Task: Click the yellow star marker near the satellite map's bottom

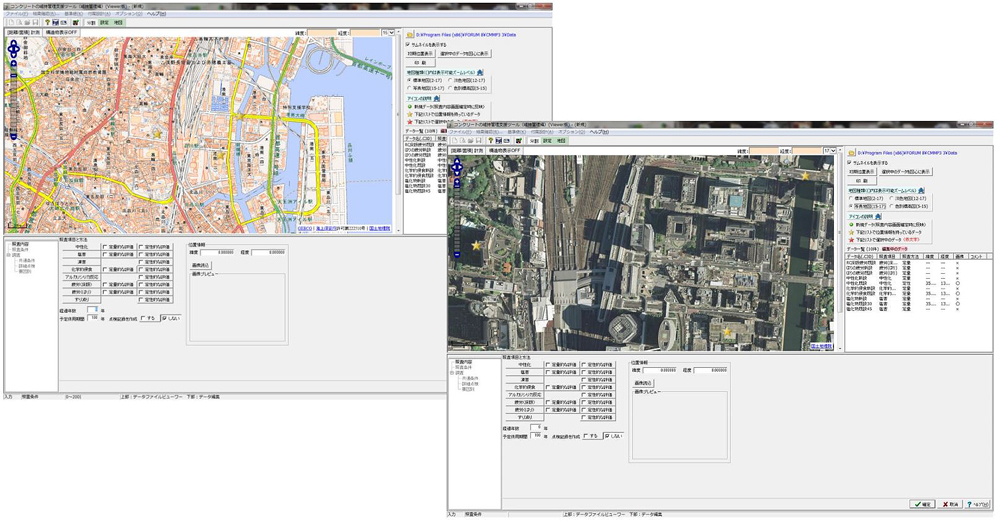Action: (728, 332)
